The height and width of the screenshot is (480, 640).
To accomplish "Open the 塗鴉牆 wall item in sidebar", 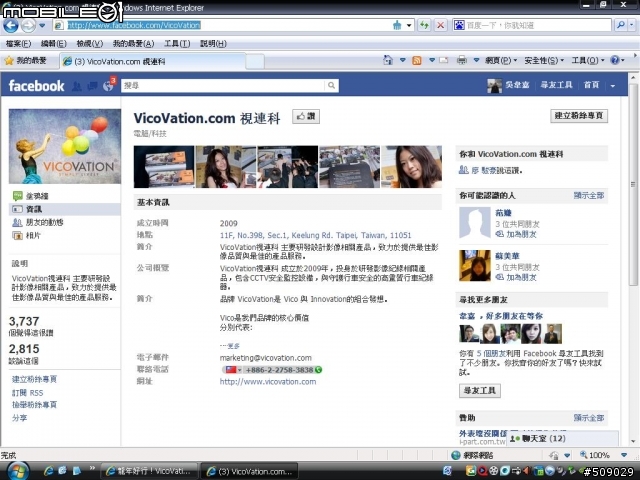I will click(37, 196).
